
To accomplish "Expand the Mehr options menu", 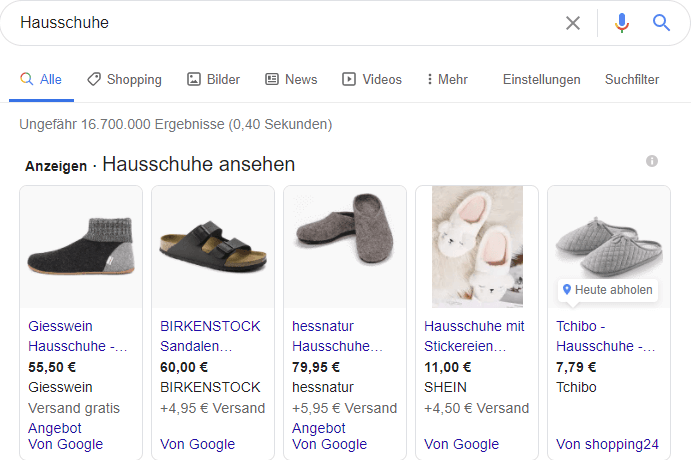I will pyautogui.click(x=447, y=79).
